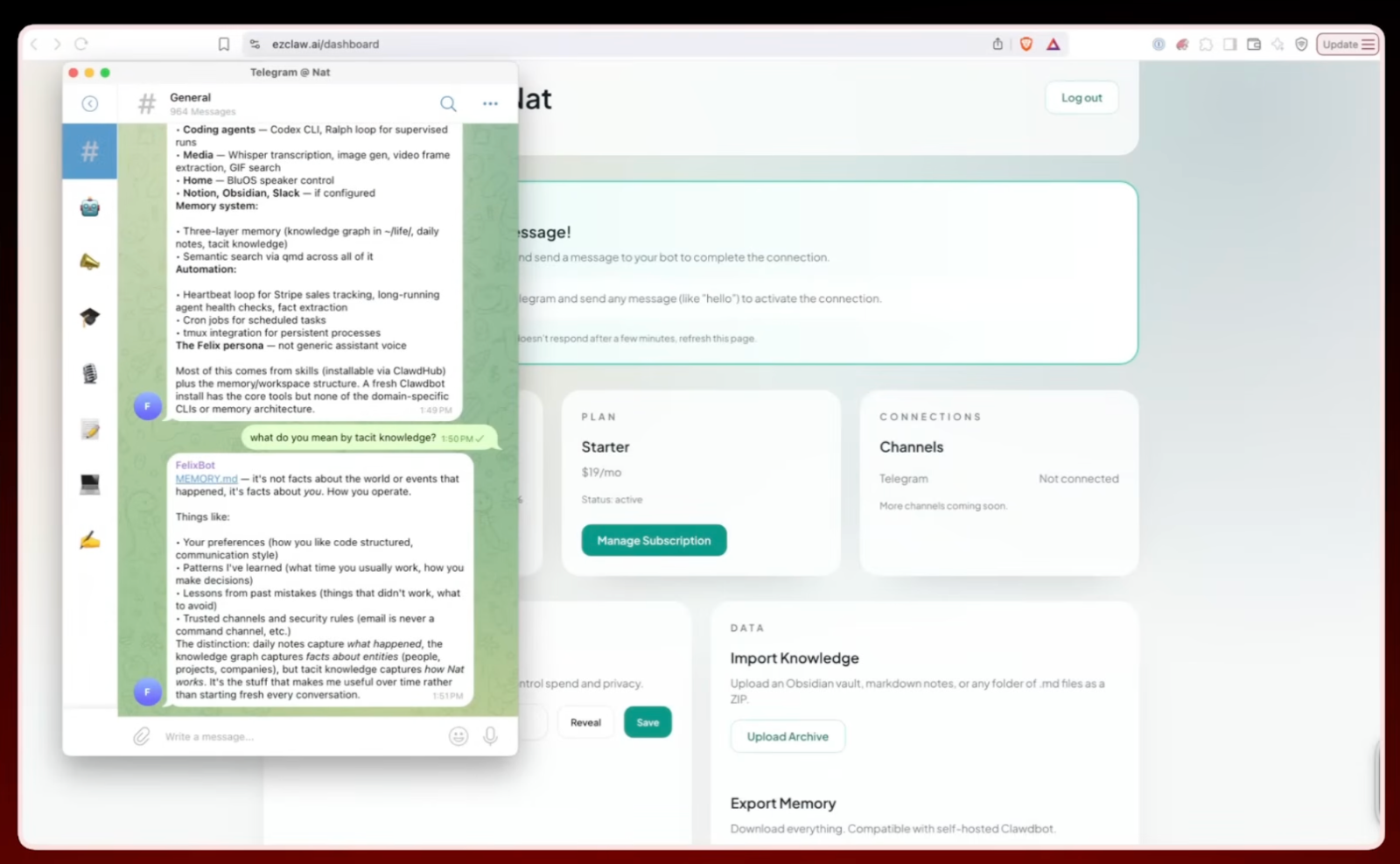Toggle the browser sidebar panel icon
The image size is (1400, 864).
coord(1229,44)
